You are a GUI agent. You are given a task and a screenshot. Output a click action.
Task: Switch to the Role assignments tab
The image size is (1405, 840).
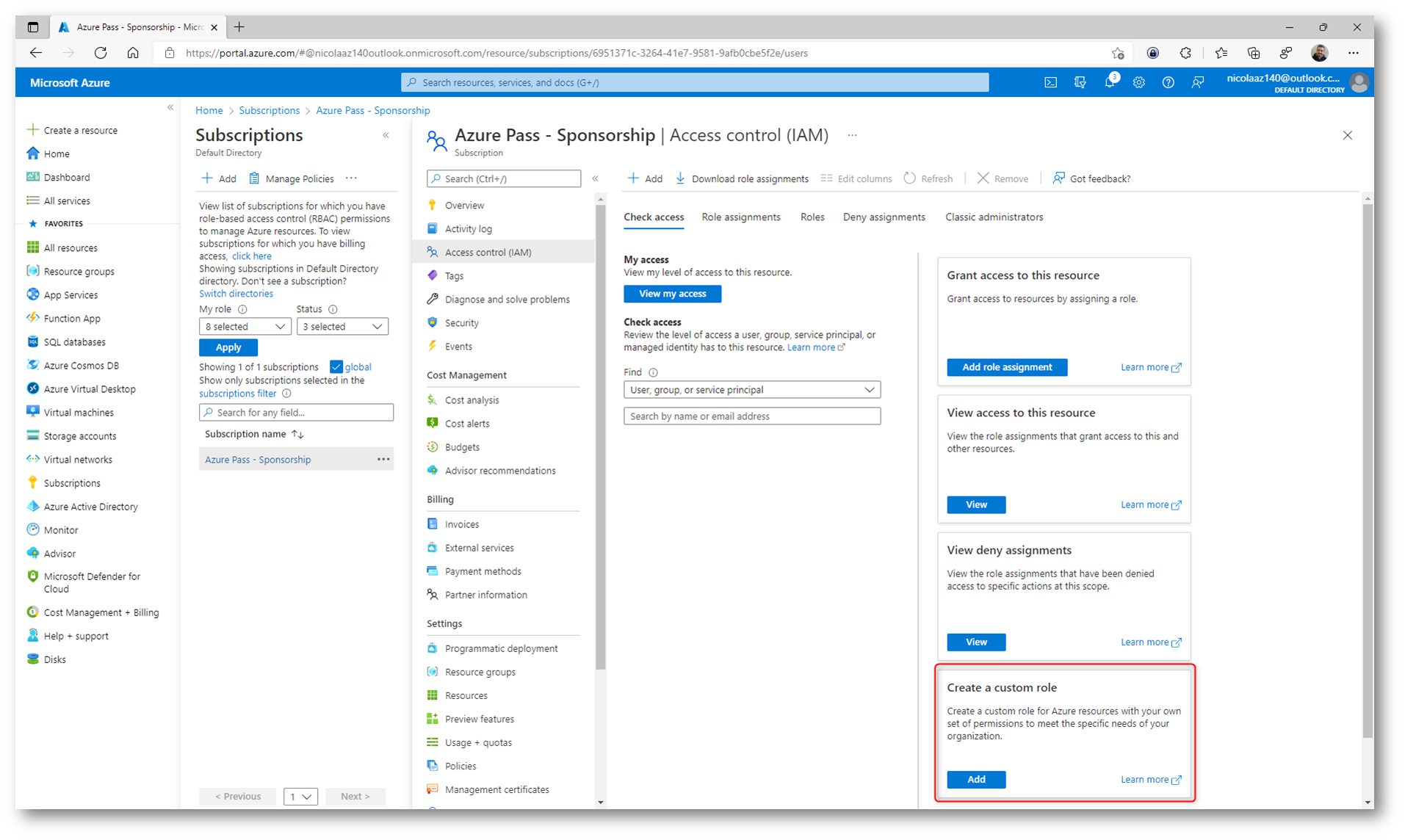coord(740,217)
